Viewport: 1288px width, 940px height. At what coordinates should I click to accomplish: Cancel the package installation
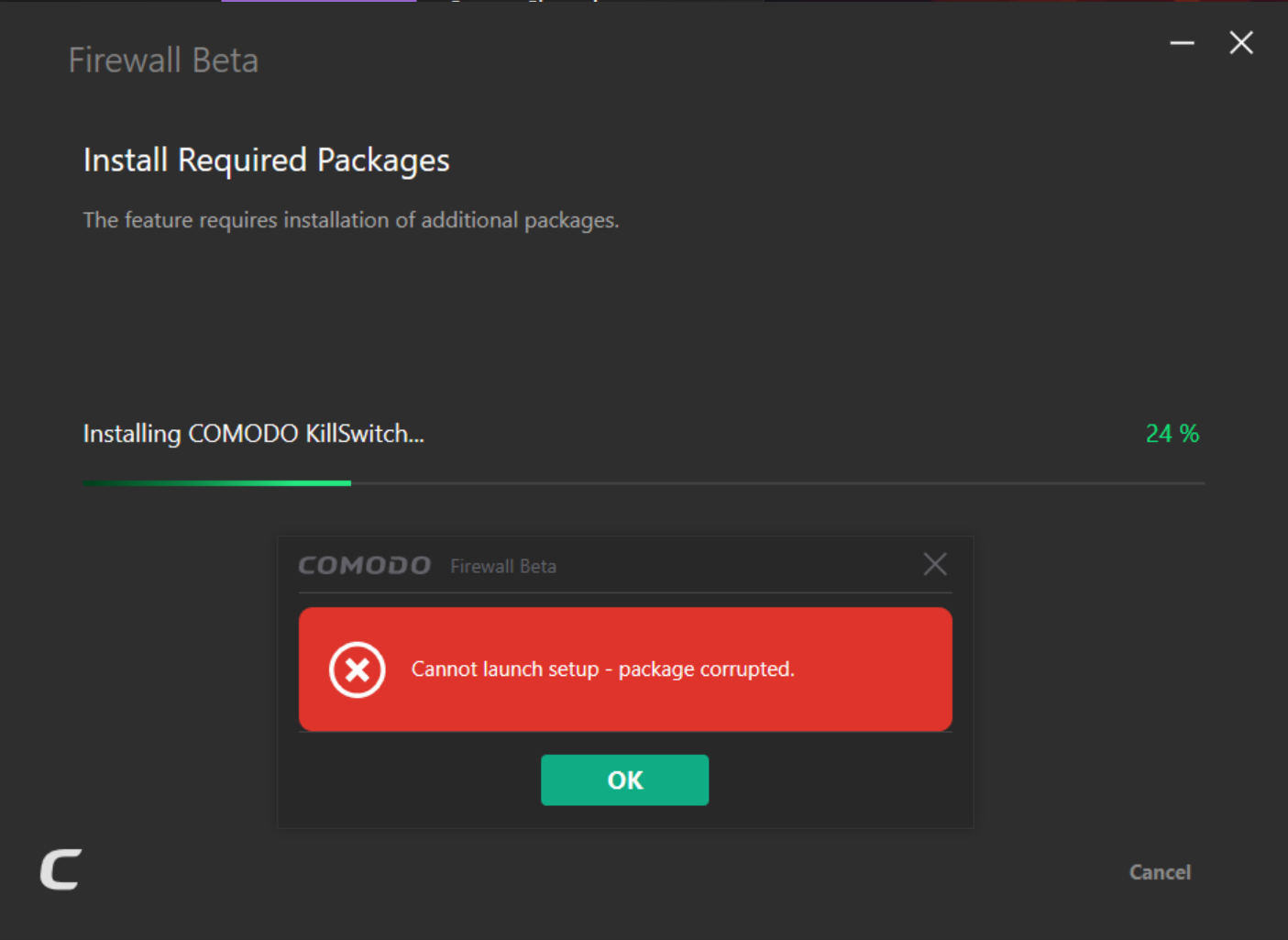[1160, 872]
